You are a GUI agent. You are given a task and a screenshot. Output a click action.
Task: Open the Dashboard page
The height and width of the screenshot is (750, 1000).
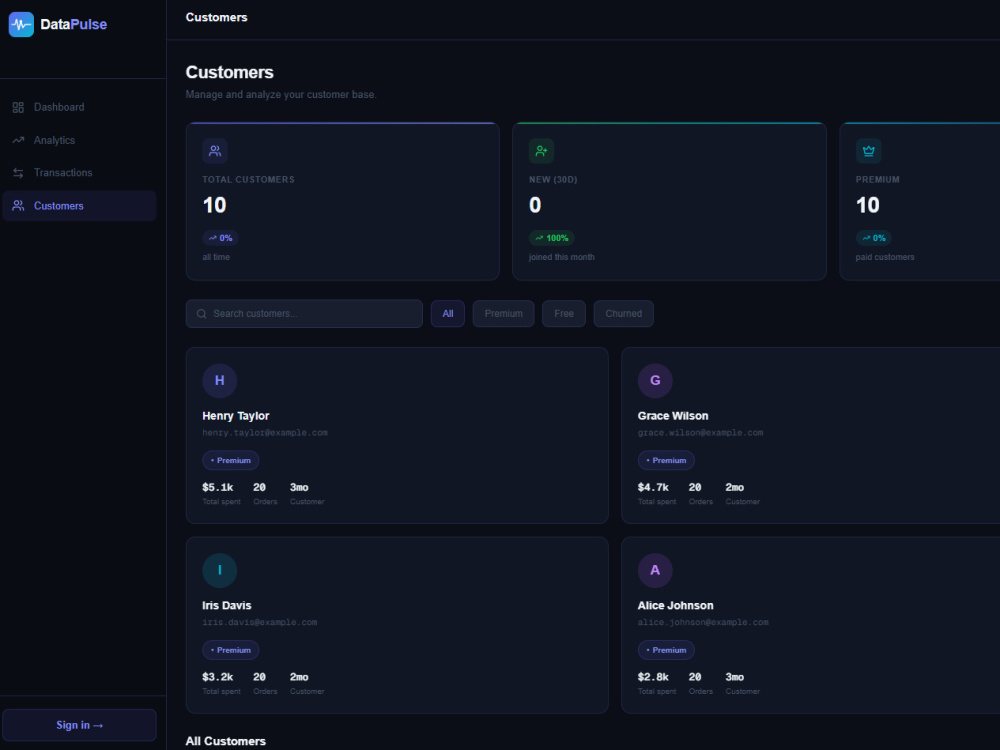tap(79, 107)
